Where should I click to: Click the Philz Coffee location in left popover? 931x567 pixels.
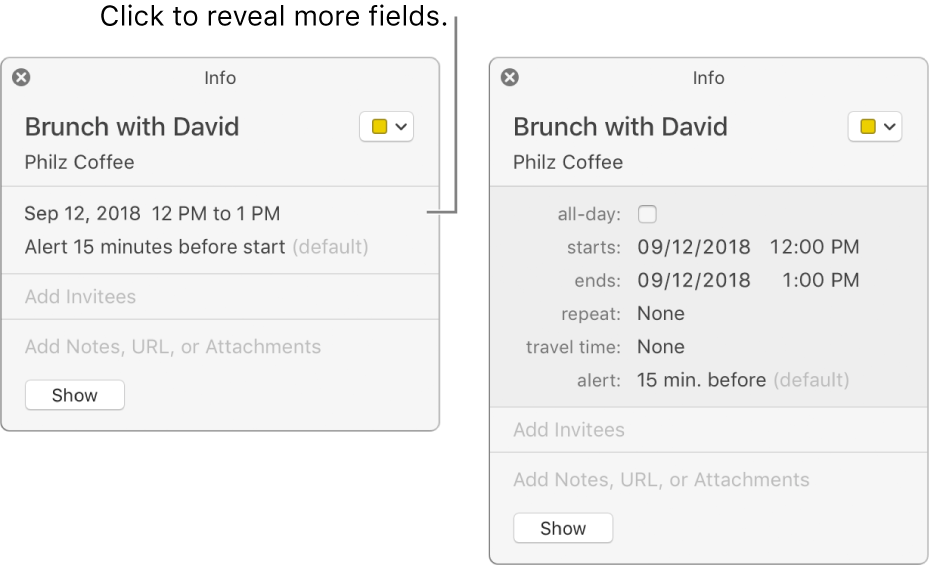[x=79, y=162]
